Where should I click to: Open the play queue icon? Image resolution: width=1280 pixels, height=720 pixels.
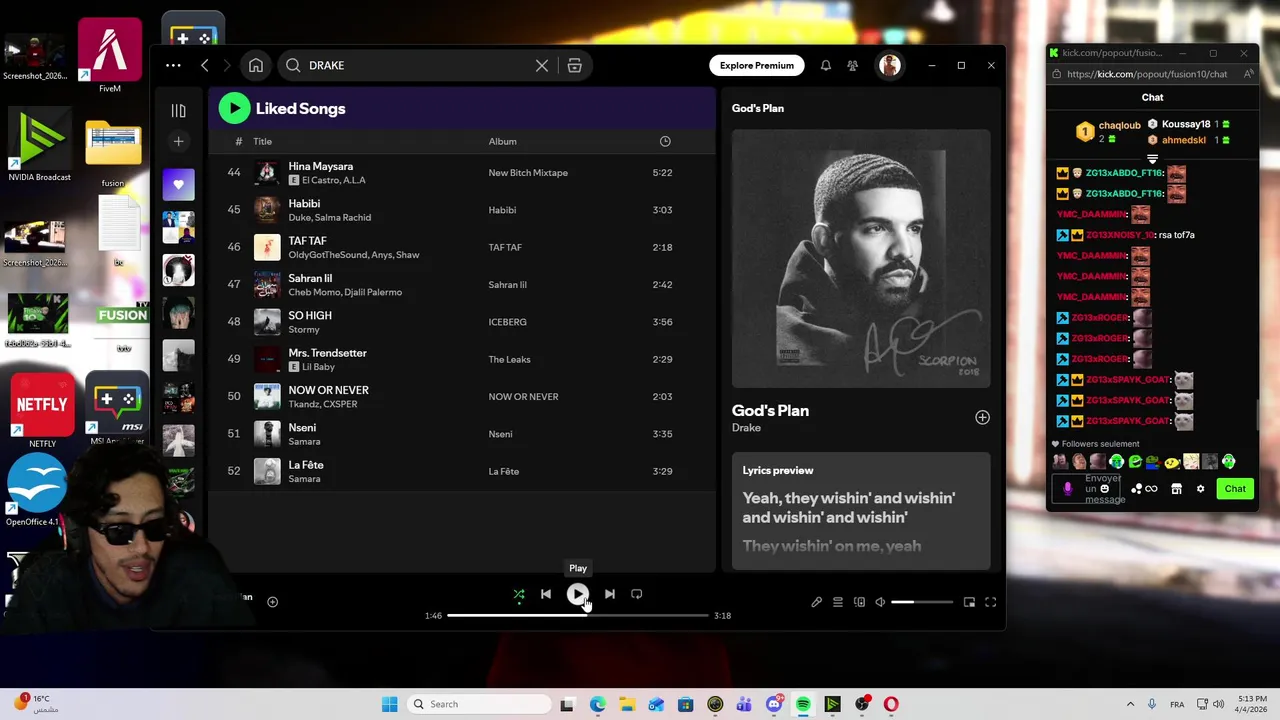point(838,602)
